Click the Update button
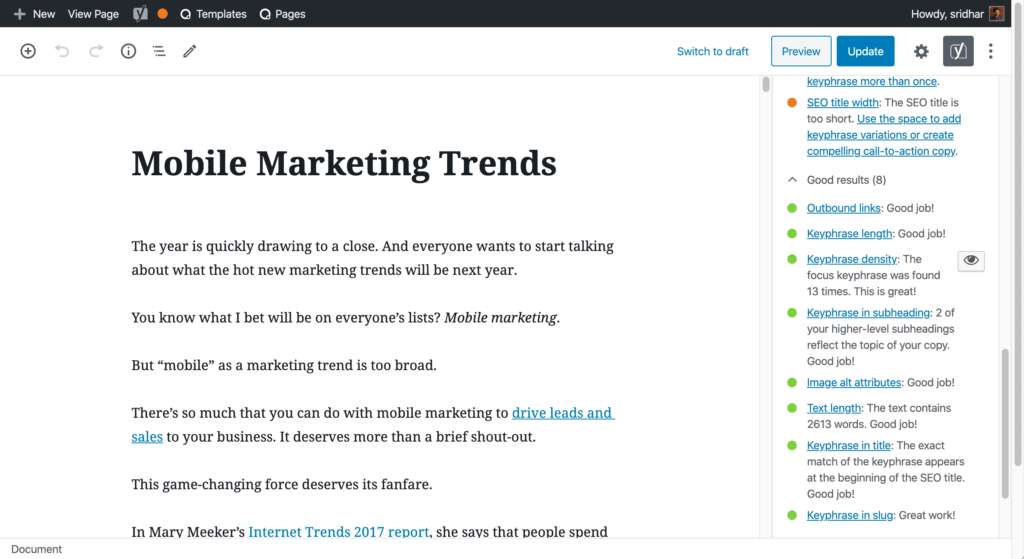The width and height of the screenshot is (1024, 559). pyautogui.click(x=865, y=51)
